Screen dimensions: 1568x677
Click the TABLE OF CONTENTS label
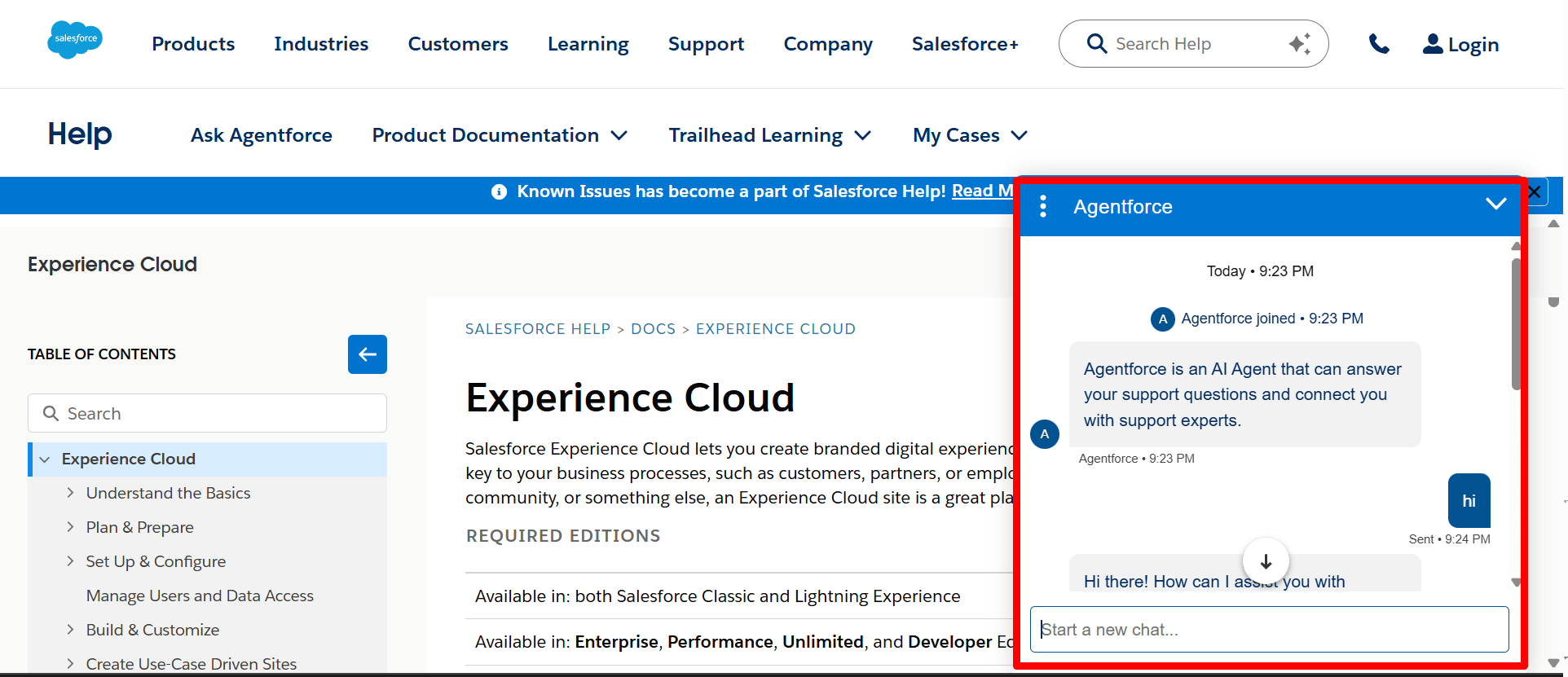point(102,354)
